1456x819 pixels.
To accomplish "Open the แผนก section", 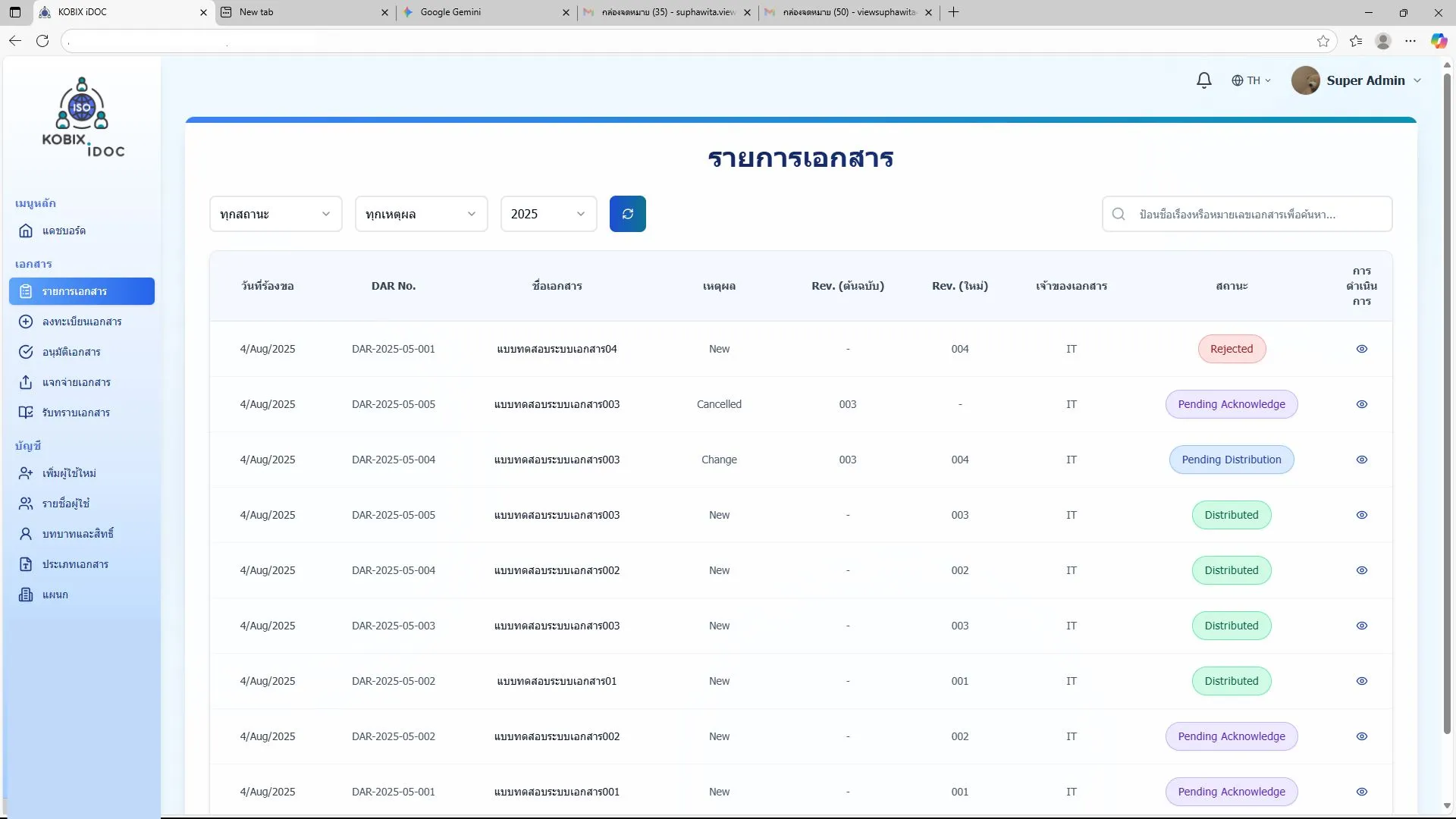I will click(x=55, y=595).
